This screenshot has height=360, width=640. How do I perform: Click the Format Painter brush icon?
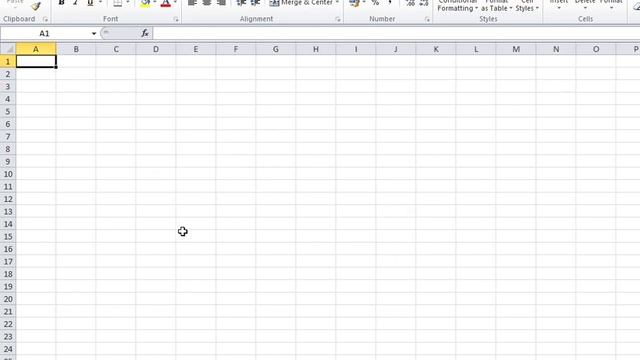(x=36, y=6)
